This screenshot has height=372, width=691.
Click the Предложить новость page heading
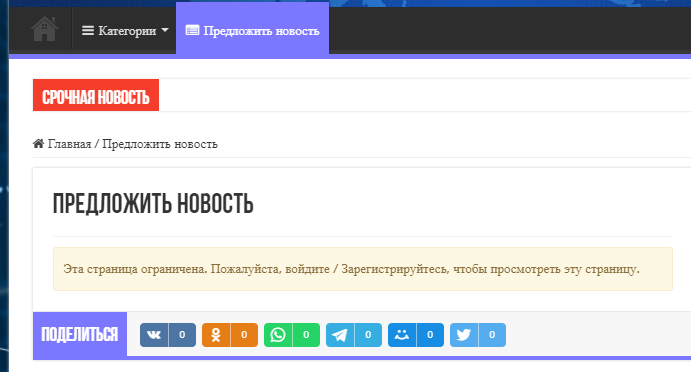[153, 204]
